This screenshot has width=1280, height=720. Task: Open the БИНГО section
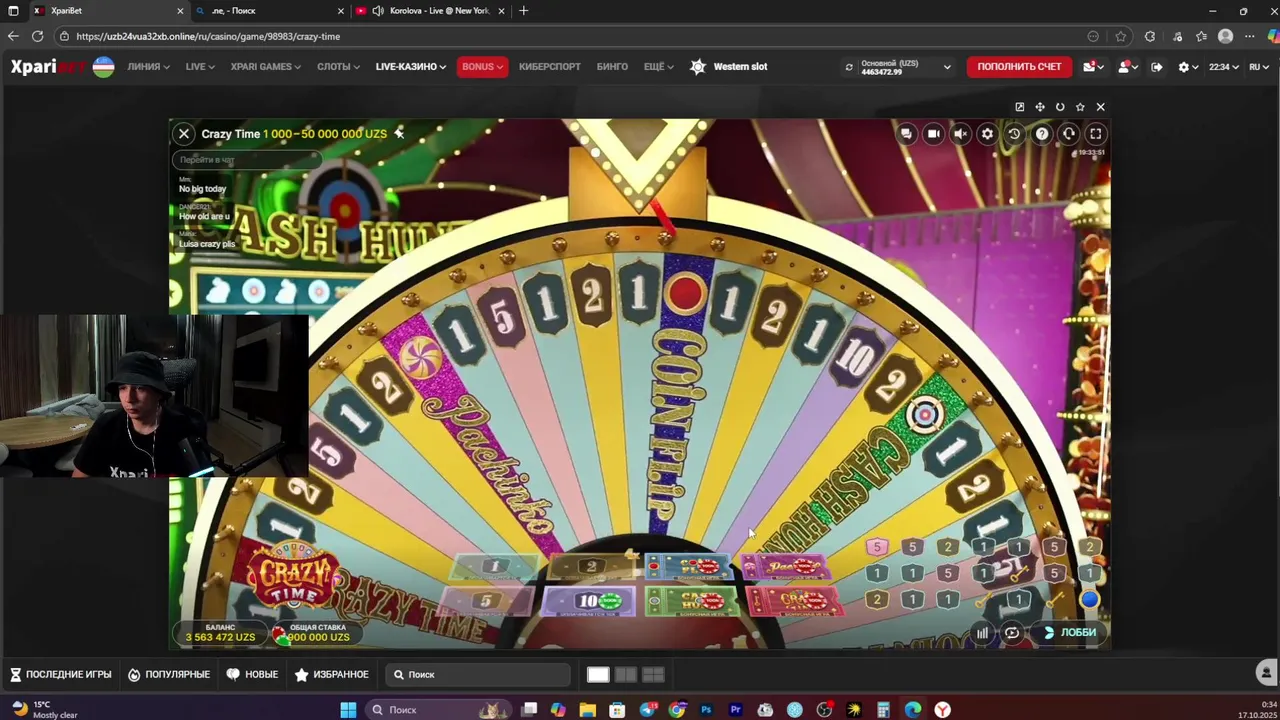(612, 67)
